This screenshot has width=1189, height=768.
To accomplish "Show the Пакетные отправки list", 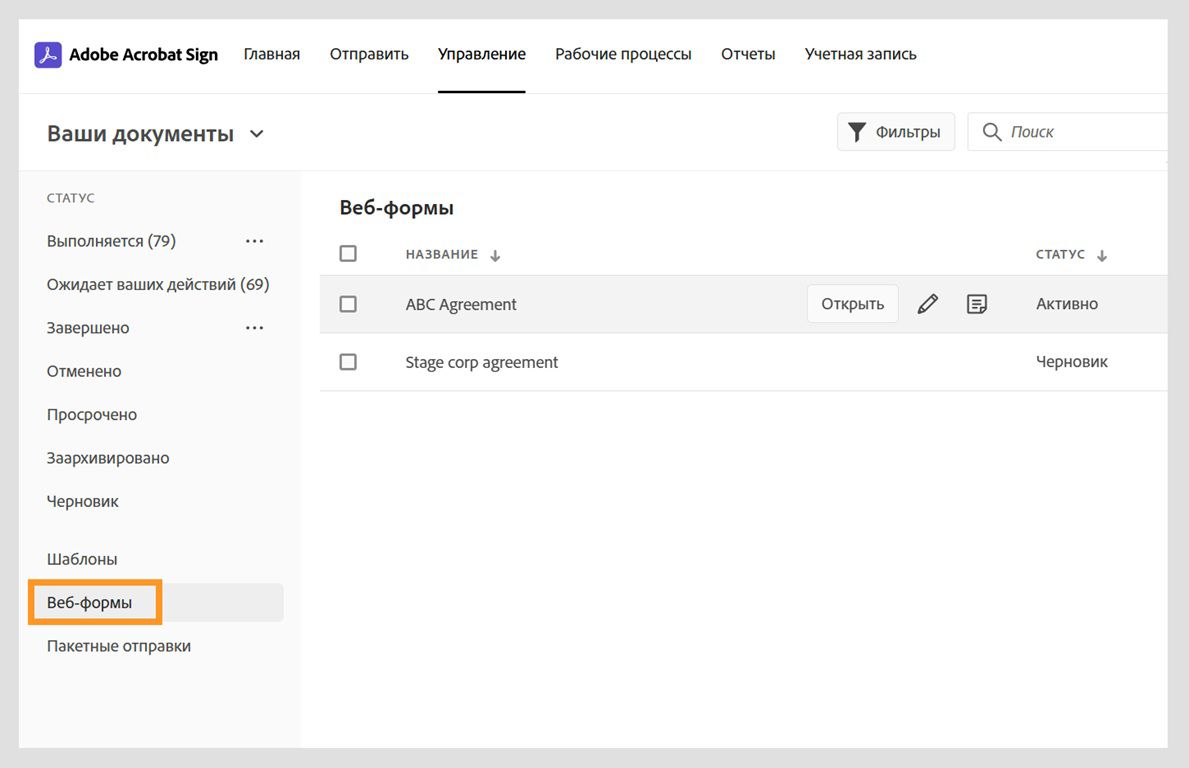I will coord(119,646).
